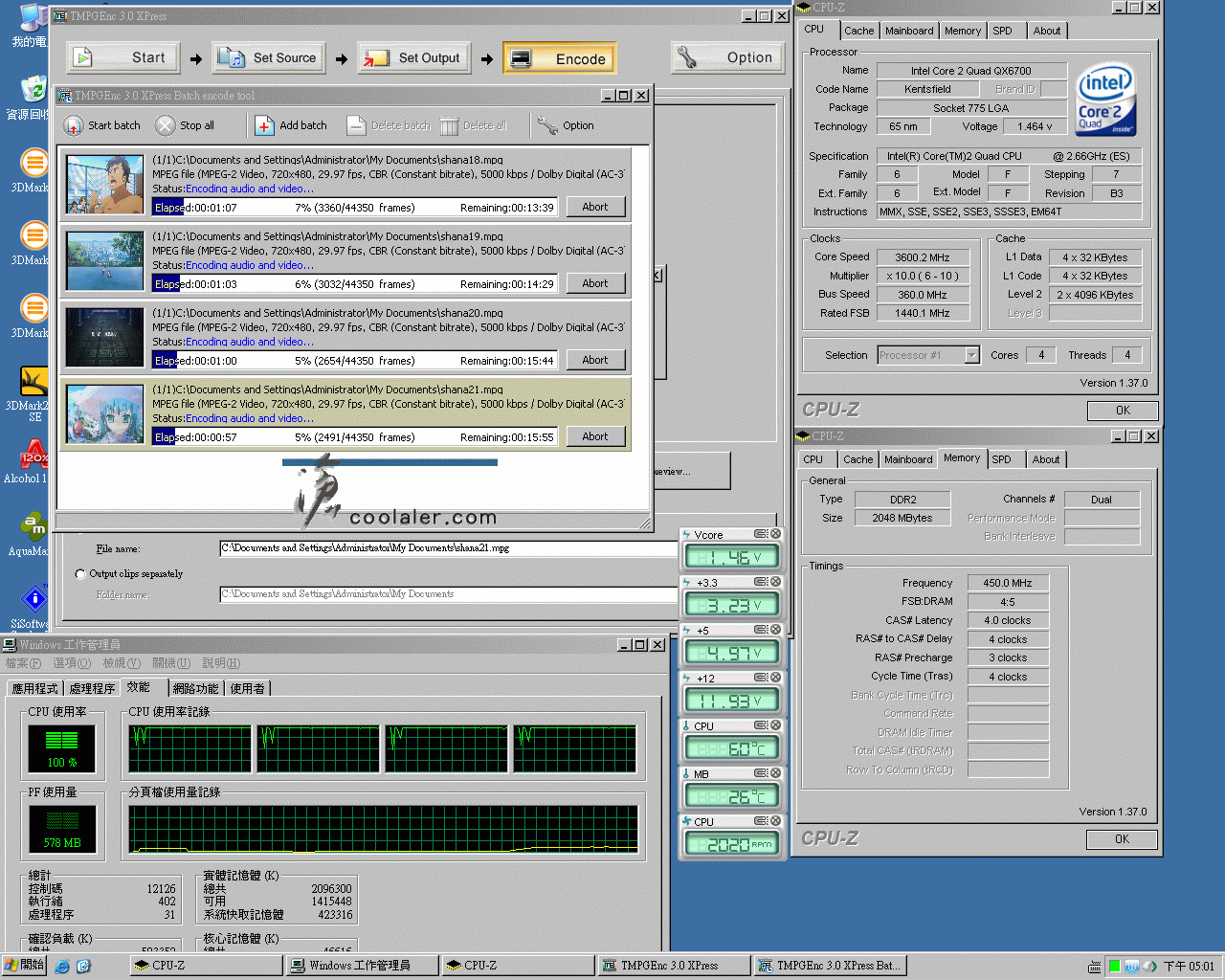The width and height of the screenshot is (1225, 980).
Task: Open Windows 工作管理員 taskbar button
Action: (x=363, y=966)
